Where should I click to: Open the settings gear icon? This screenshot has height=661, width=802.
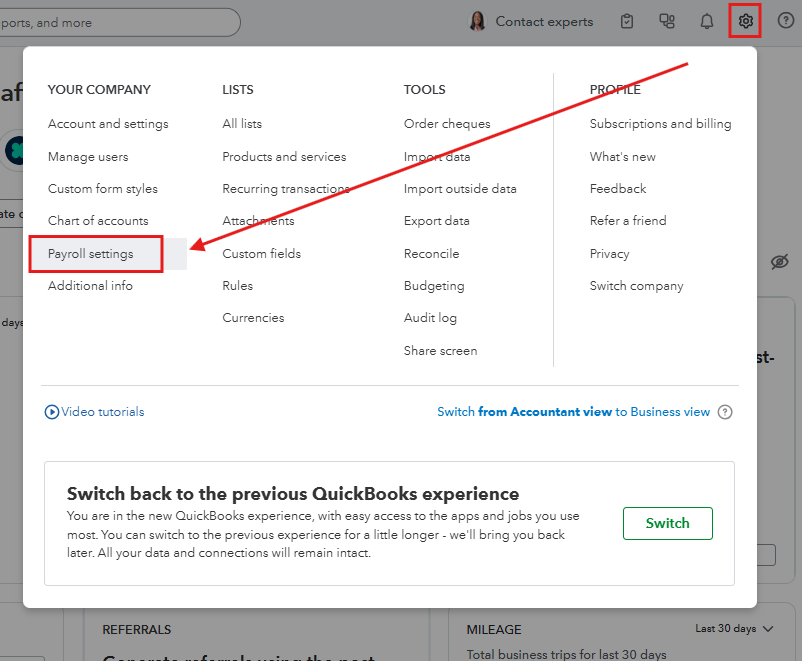pos(745,21)
